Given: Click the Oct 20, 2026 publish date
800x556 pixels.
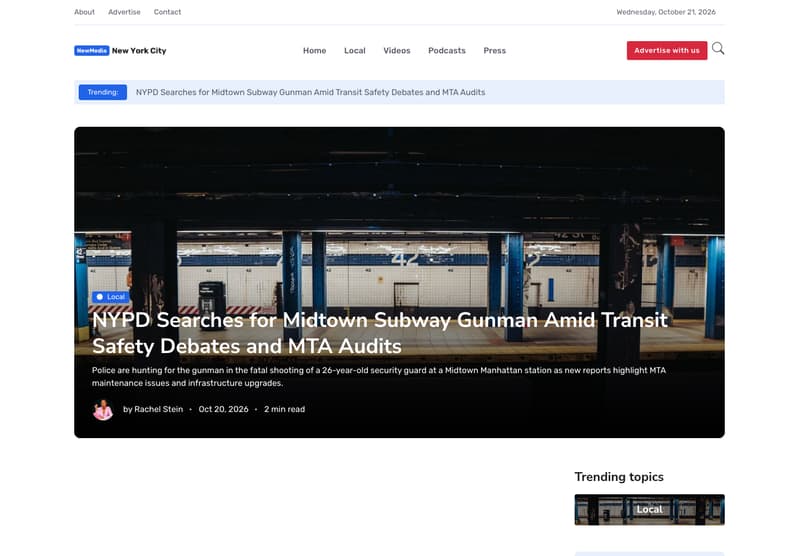Looking at the screenshot, I should pyautogui.click(x=223, y=409).
